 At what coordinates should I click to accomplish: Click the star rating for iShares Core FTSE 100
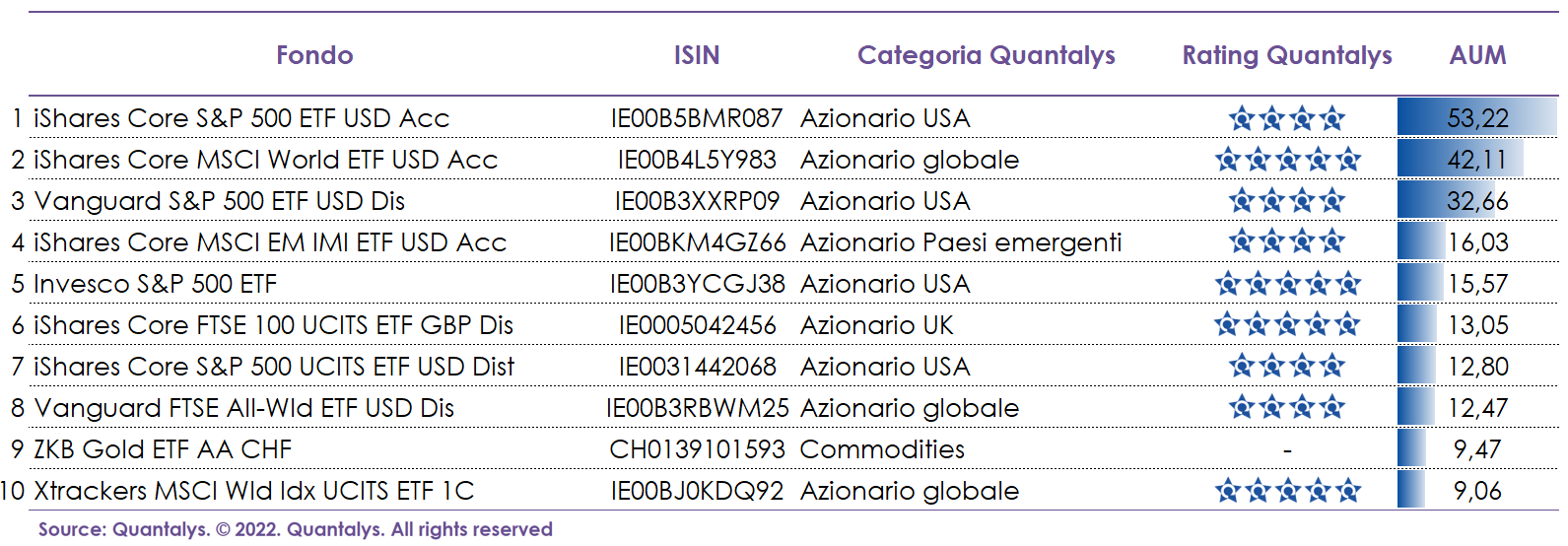pyautogui.click(x=1287, y=325)
